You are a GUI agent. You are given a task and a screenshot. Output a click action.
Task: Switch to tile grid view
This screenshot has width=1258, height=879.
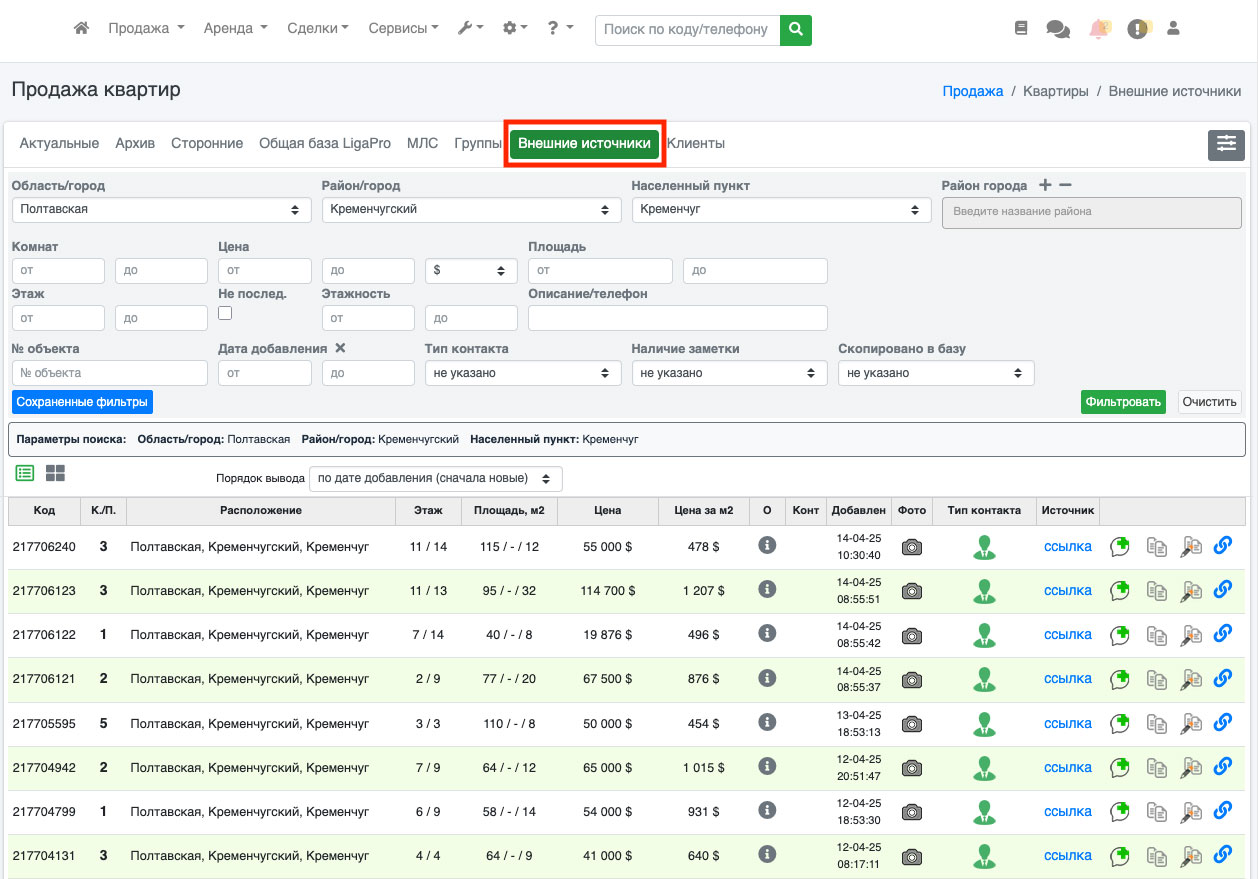pos(55,473)
